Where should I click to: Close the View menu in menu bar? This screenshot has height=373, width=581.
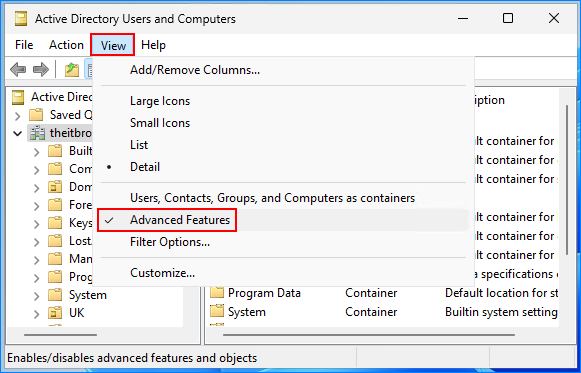point(113,45)
